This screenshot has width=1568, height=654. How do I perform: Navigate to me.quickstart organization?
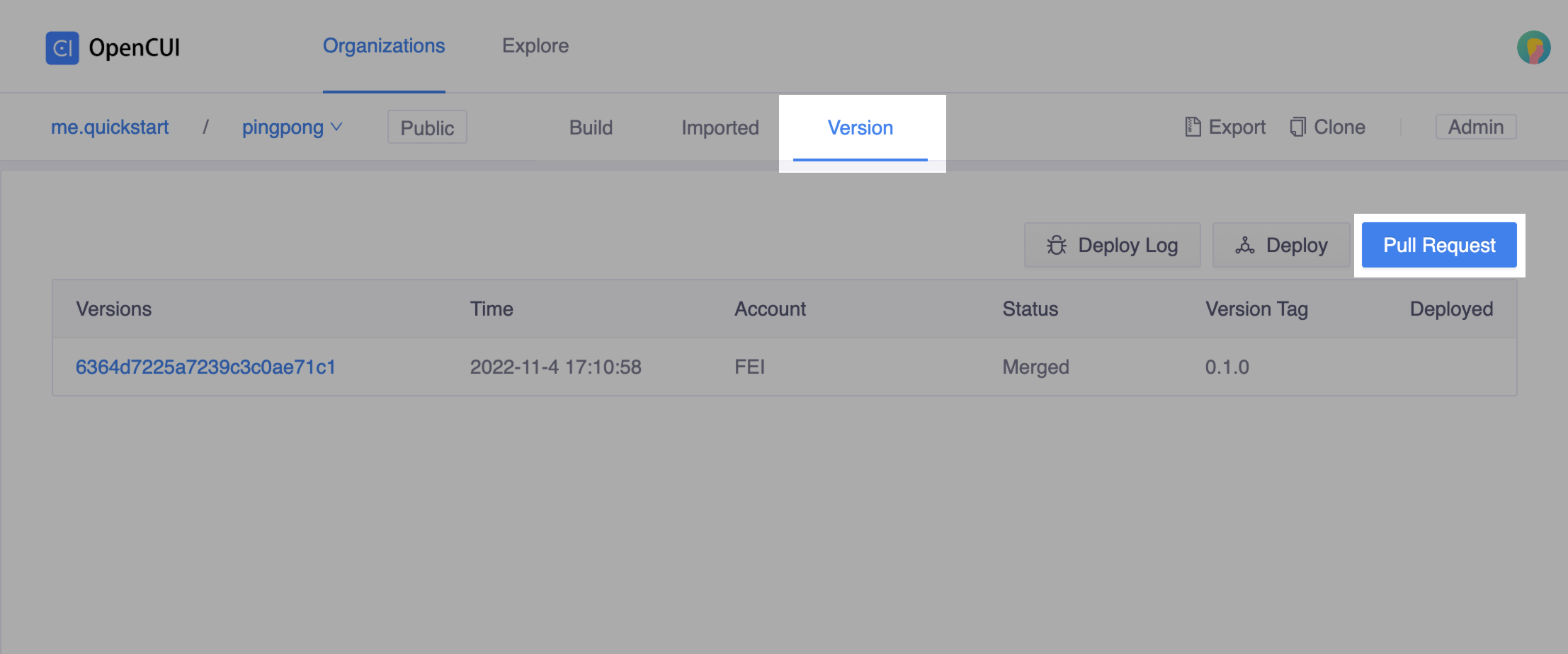point(110,127)
